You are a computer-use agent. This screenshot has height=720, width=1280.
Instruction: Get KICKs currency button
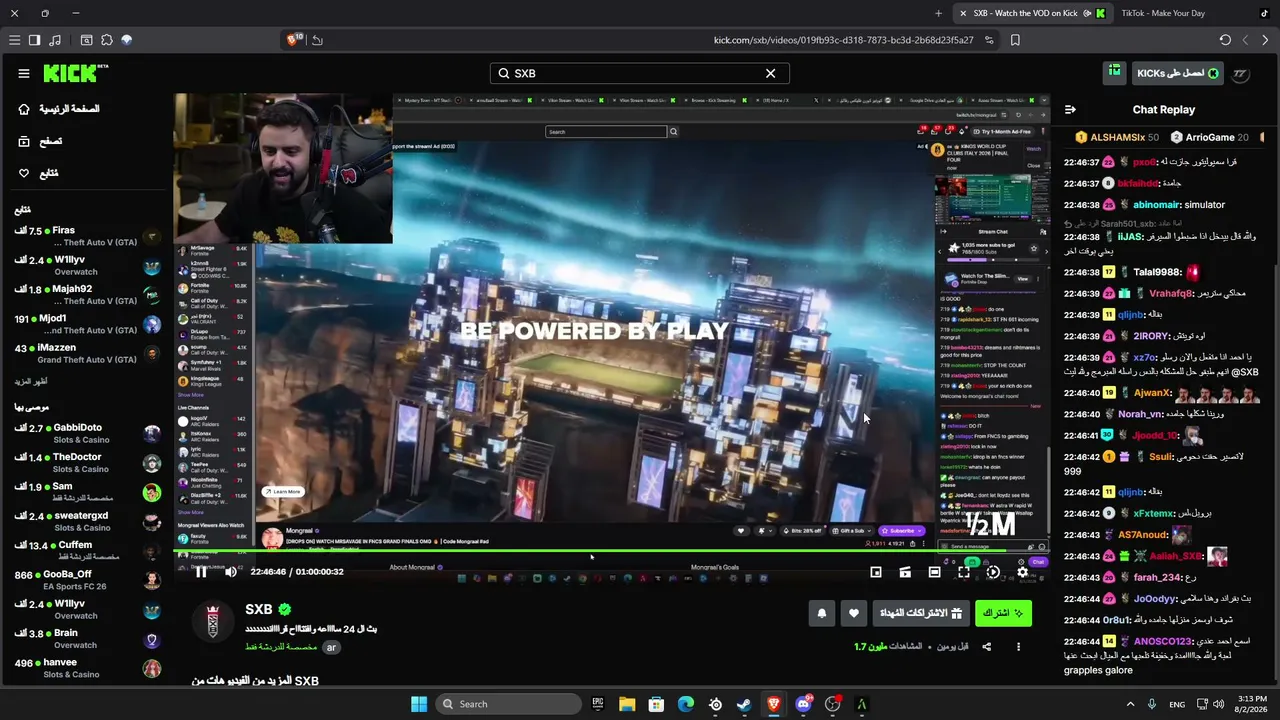point(1178,73)
